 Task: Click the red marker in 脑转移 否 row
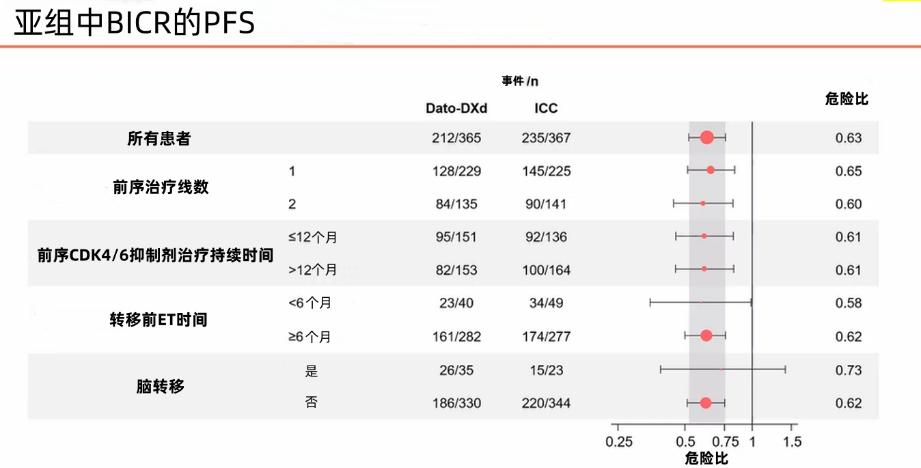(706, 403)
